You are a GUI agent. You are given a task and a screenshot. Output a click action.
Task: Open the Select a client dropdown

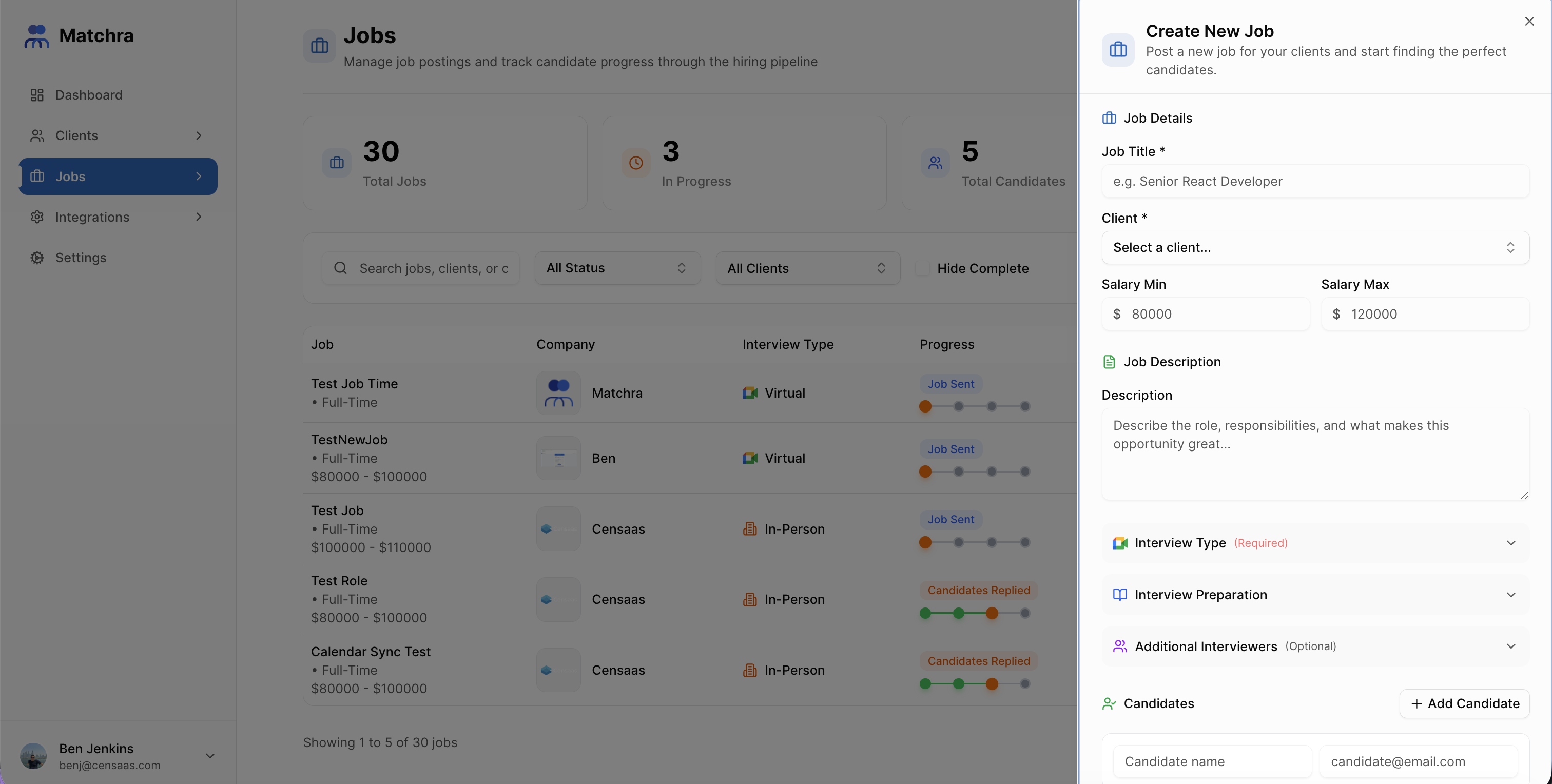pyautogui.click(x=1314, y=247)
